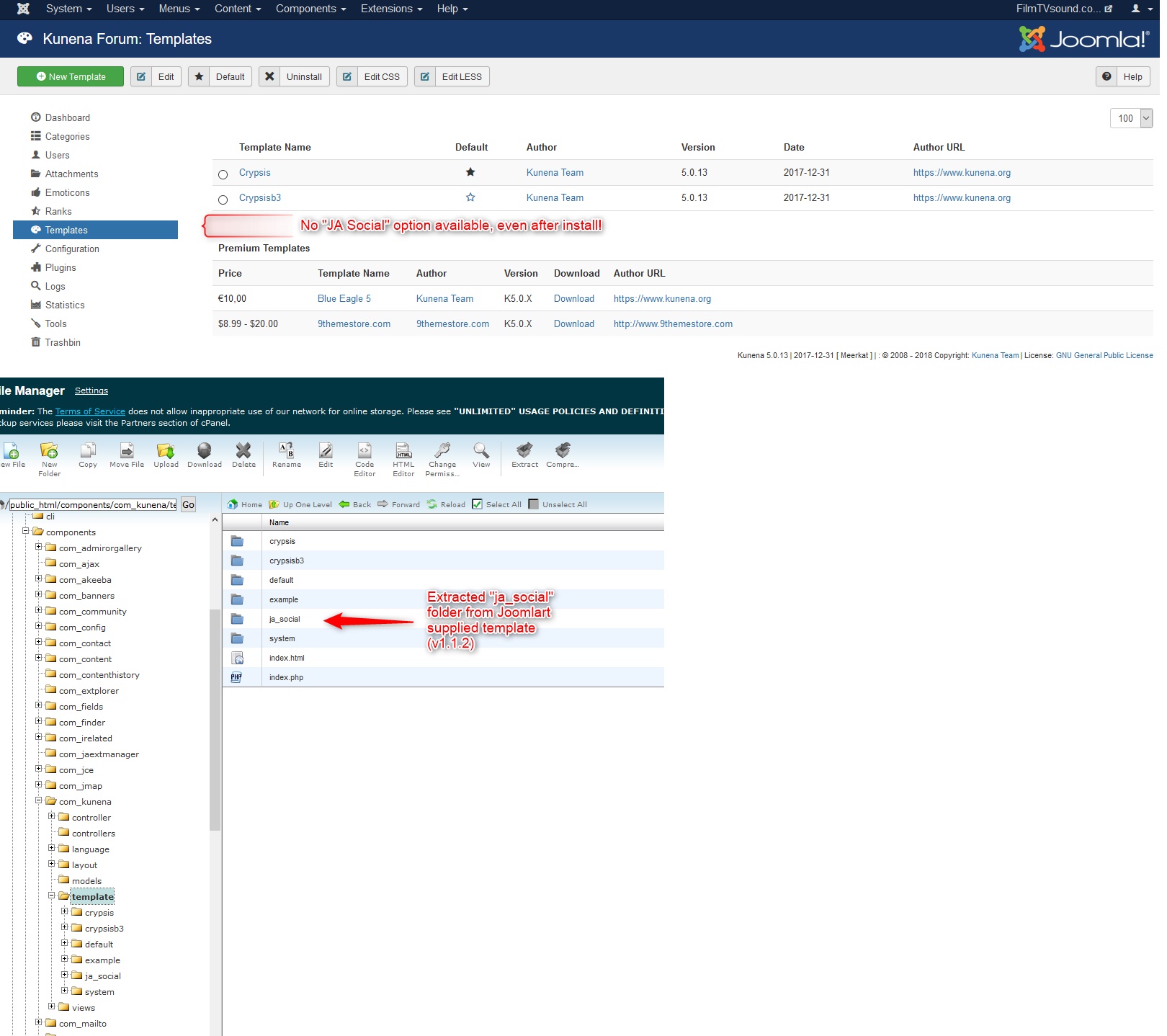Select the Crypsisb3 template radio button
This screenshot has height=1036, width=1167.
pyautogui.click(x=223, y=200)
